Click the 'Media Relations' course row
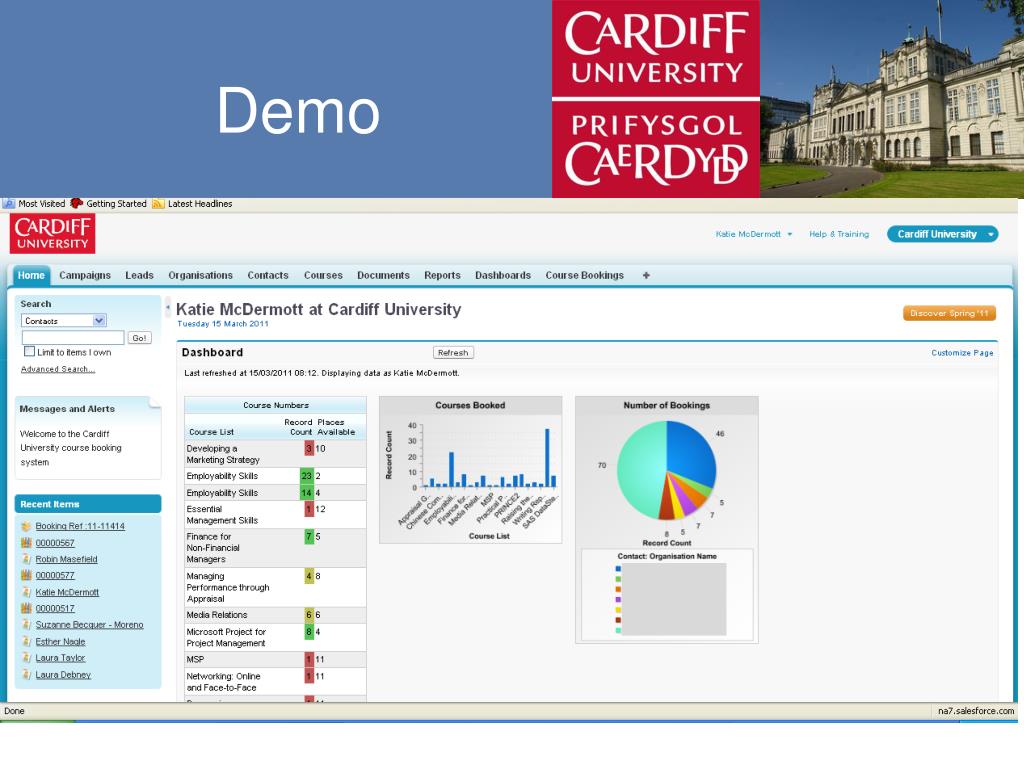 (x=275, y=615)
